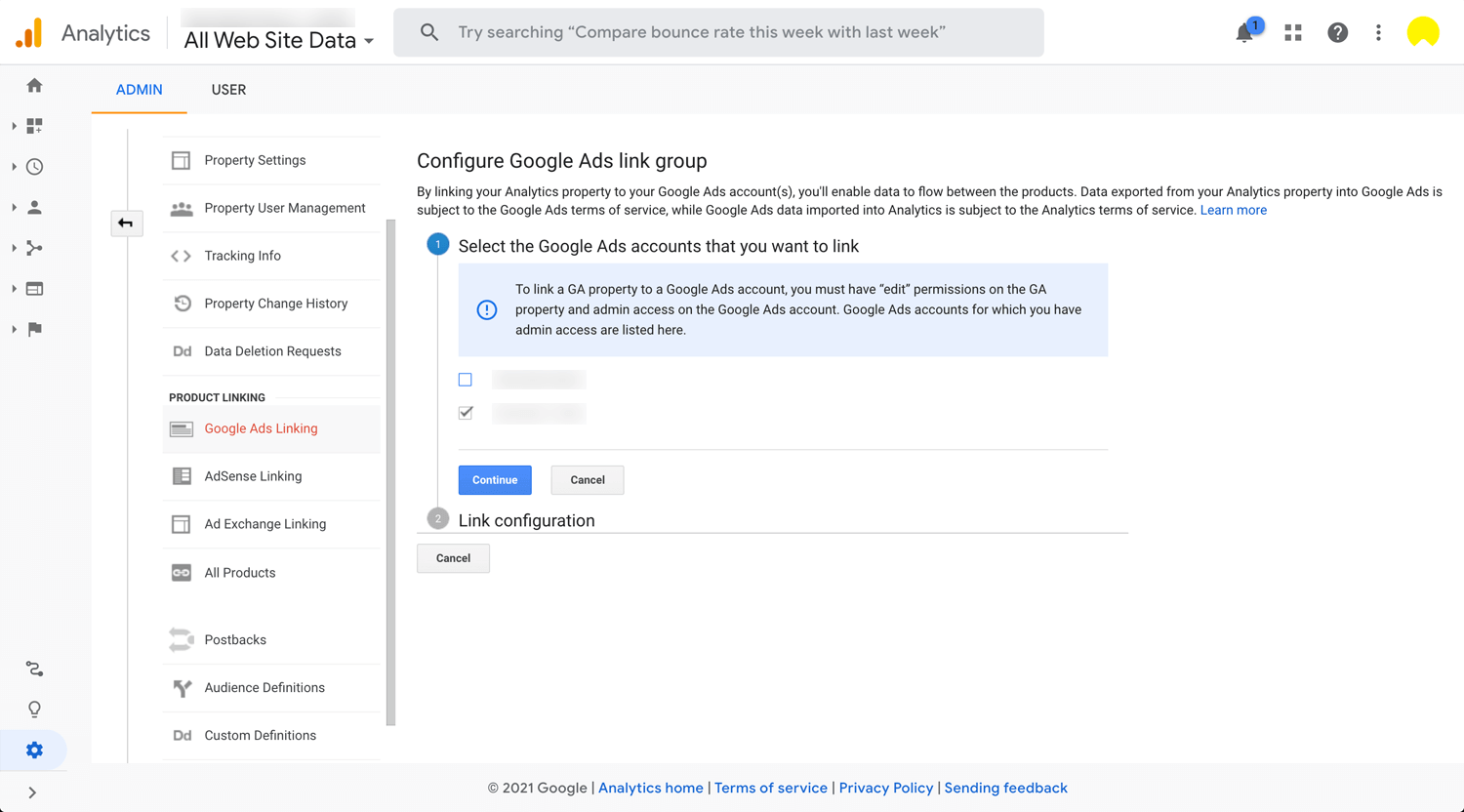Viewport: 1464px width, 812px height.
Task: Open the Behavior layout icon
Action: coord(34,289)
